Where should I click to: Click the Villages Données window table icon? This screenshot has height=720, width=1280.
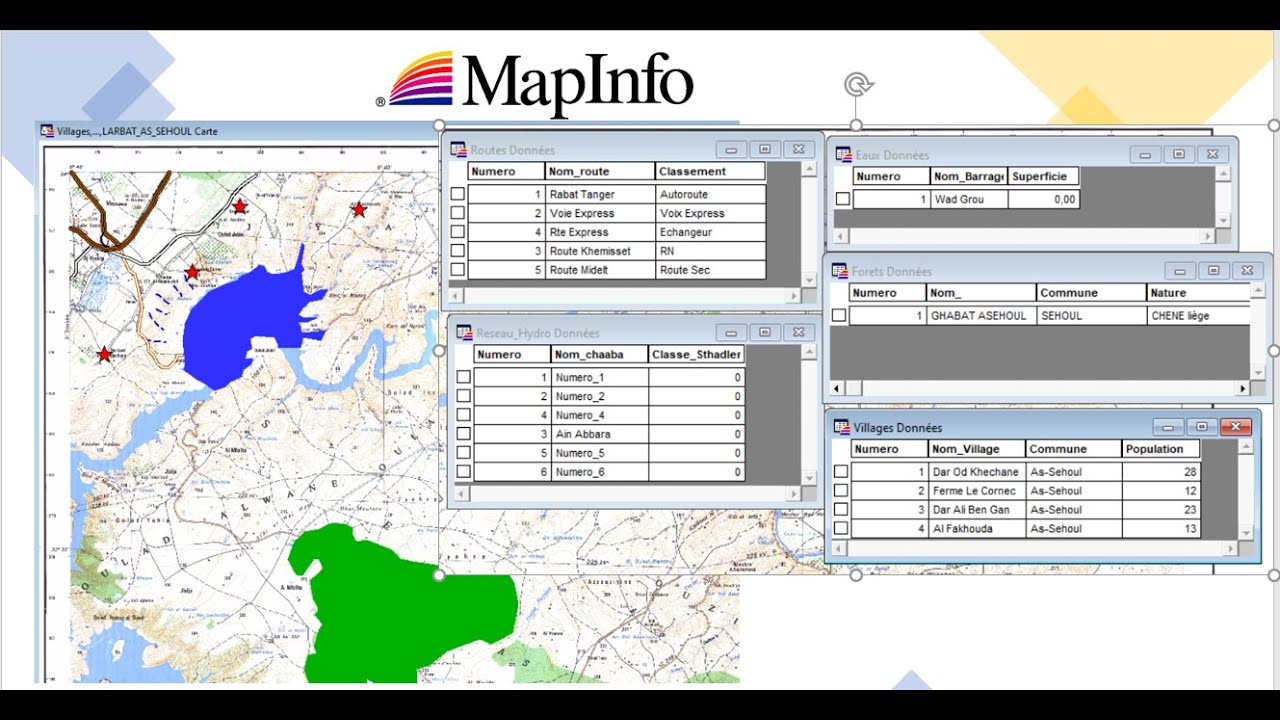[842, 427]
